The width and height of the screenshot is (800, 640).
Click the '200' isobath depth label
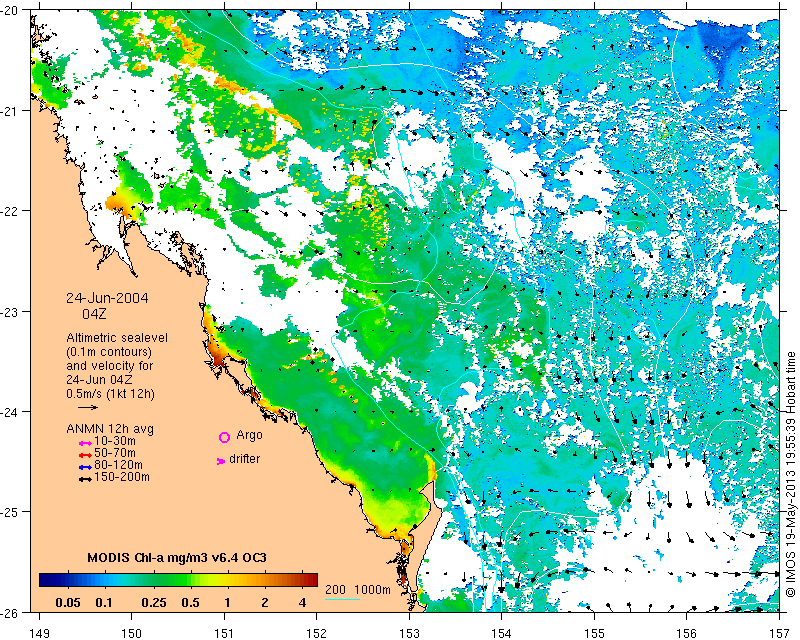[335, 589]
